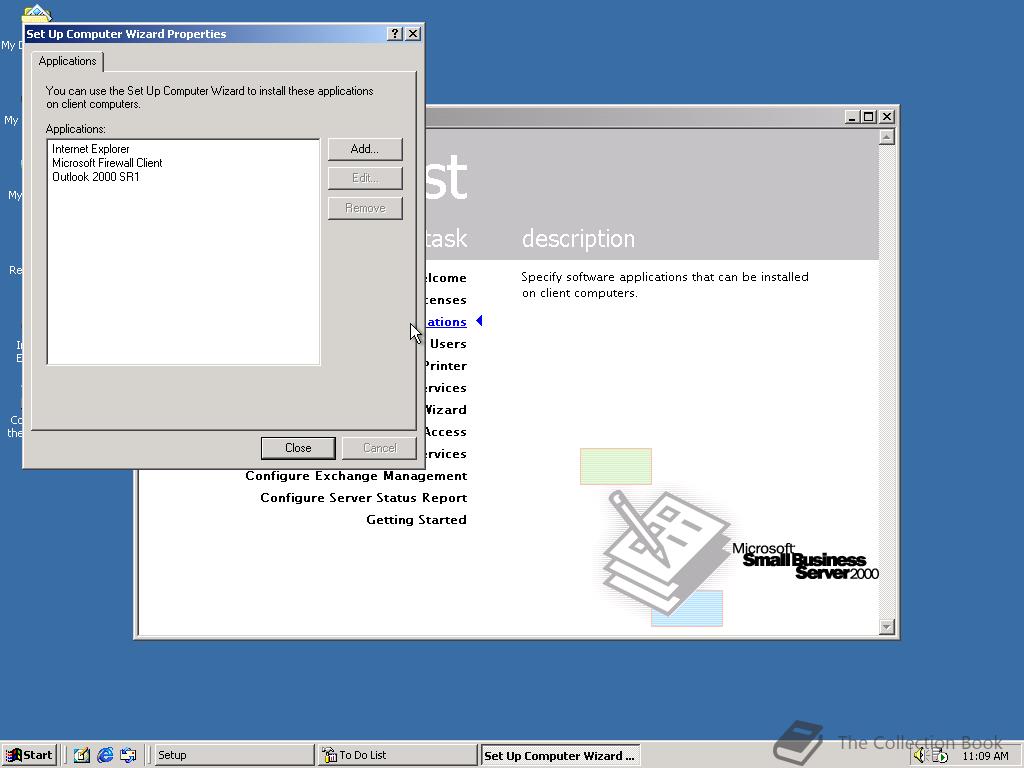
Task: Open the Start menu
Action: pyautogui.click(x=29, y=755)
